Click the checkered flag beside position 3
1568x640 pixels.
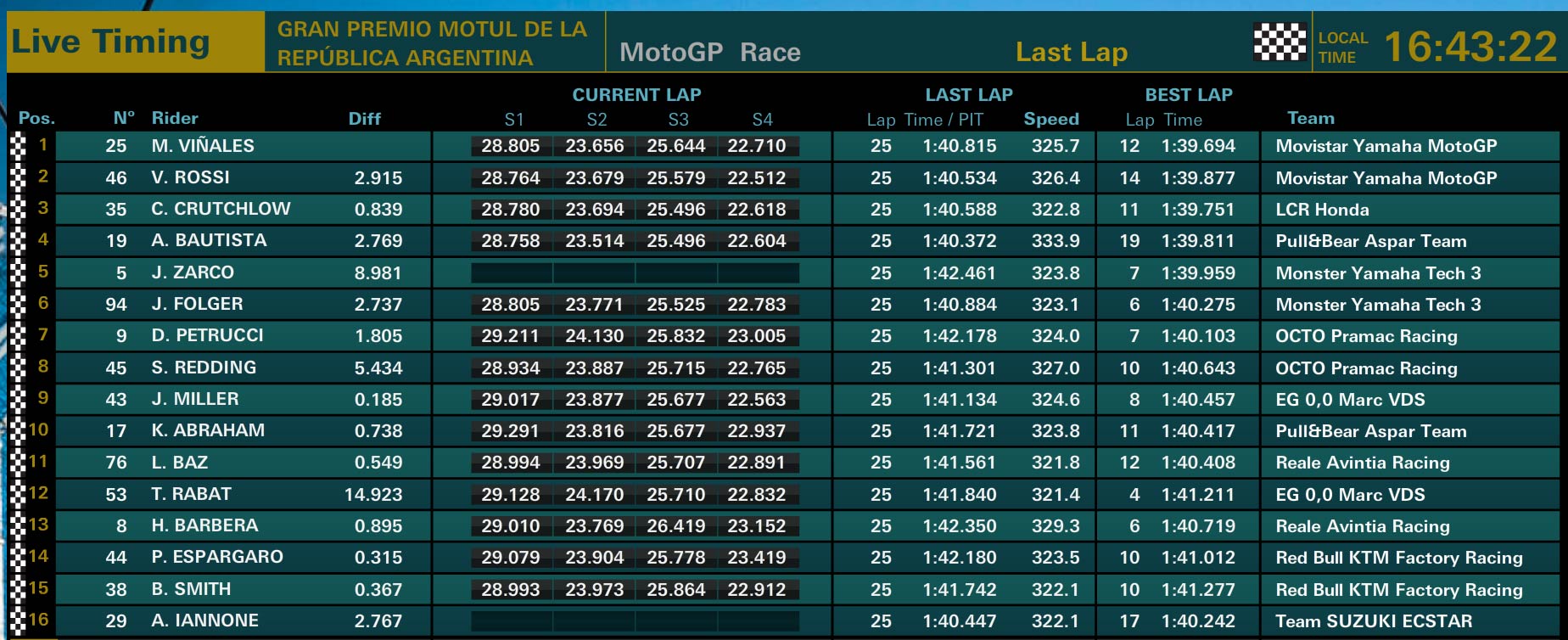pos(18,209)
